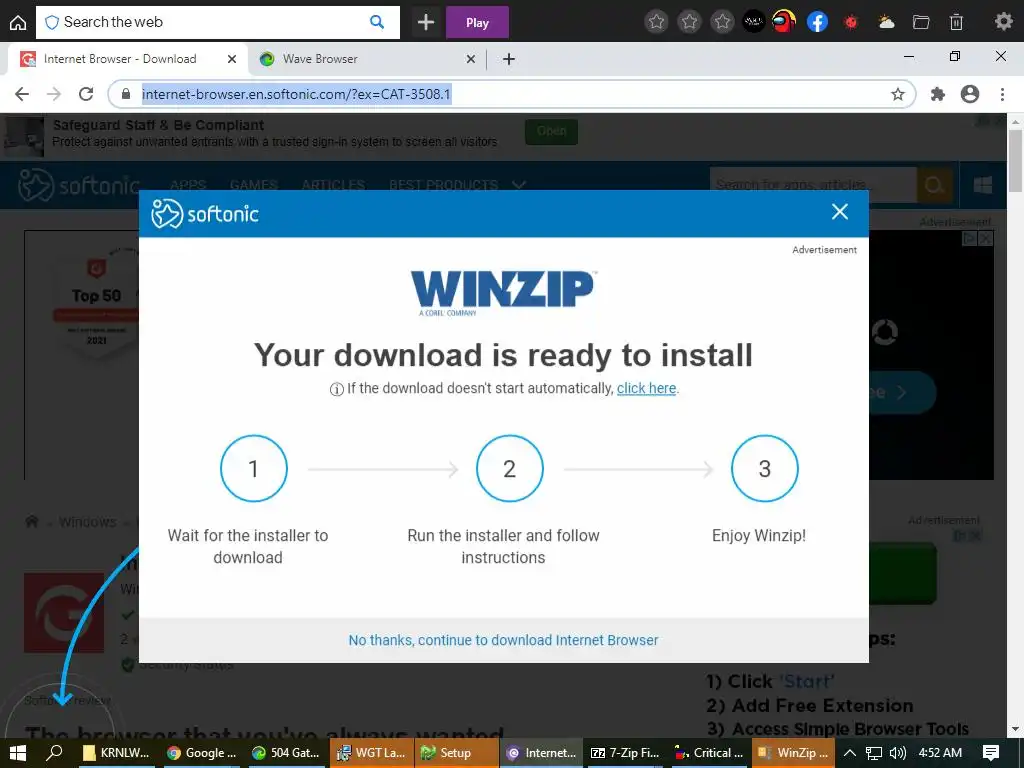Open a new browser tab with the plus button
Viewport: 1024px width, 768px height.
[509, 59]
